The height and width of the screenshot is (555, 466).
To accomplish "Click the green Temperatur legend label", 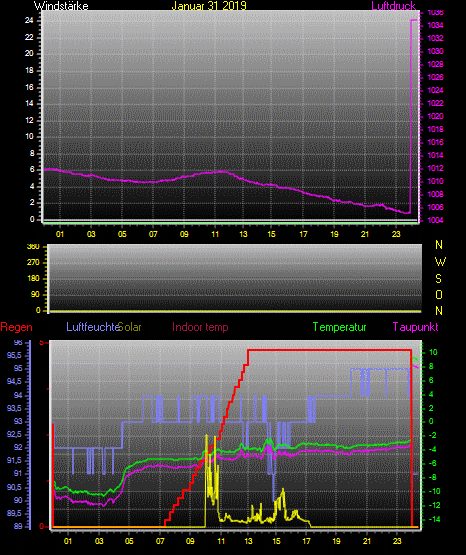I will click(x=339, y=327).
